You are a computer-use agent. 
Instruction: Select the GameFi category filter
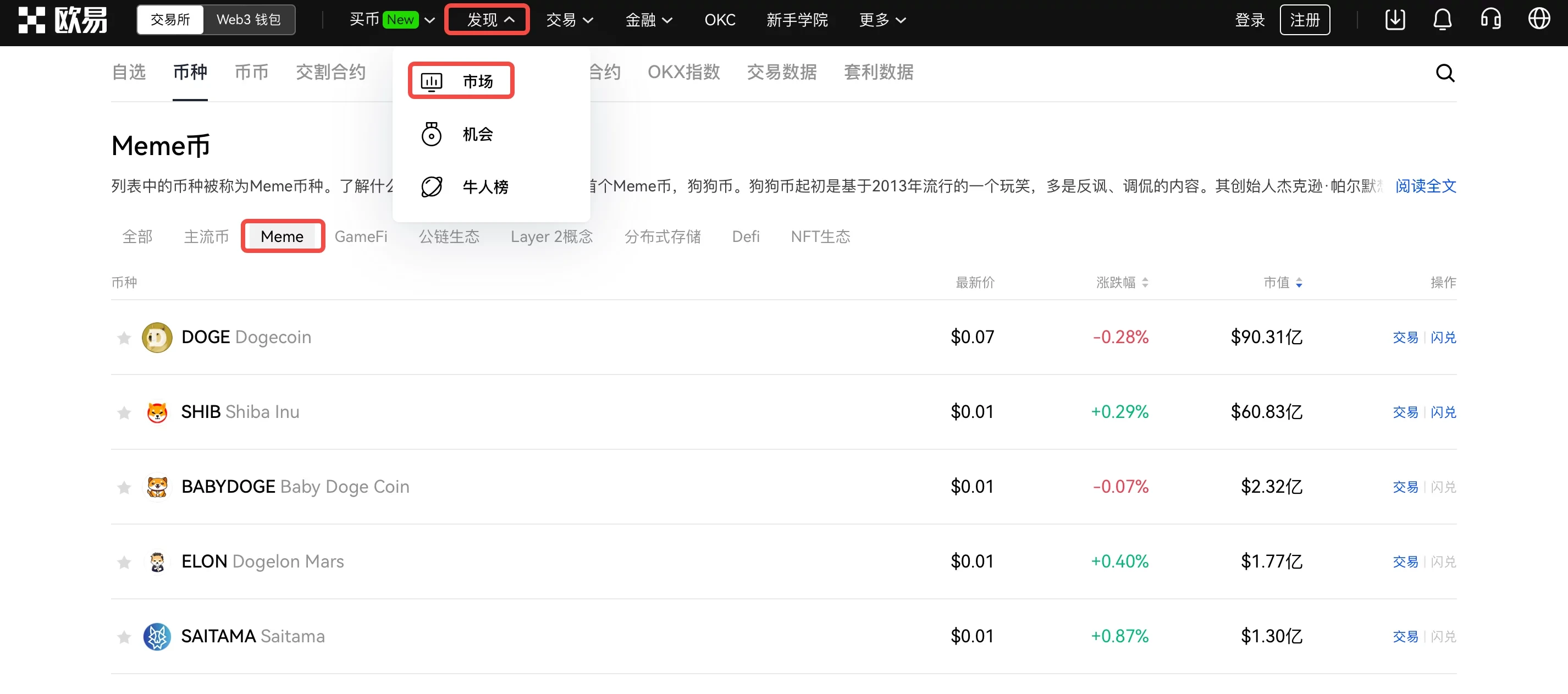[x=361, y=236]
